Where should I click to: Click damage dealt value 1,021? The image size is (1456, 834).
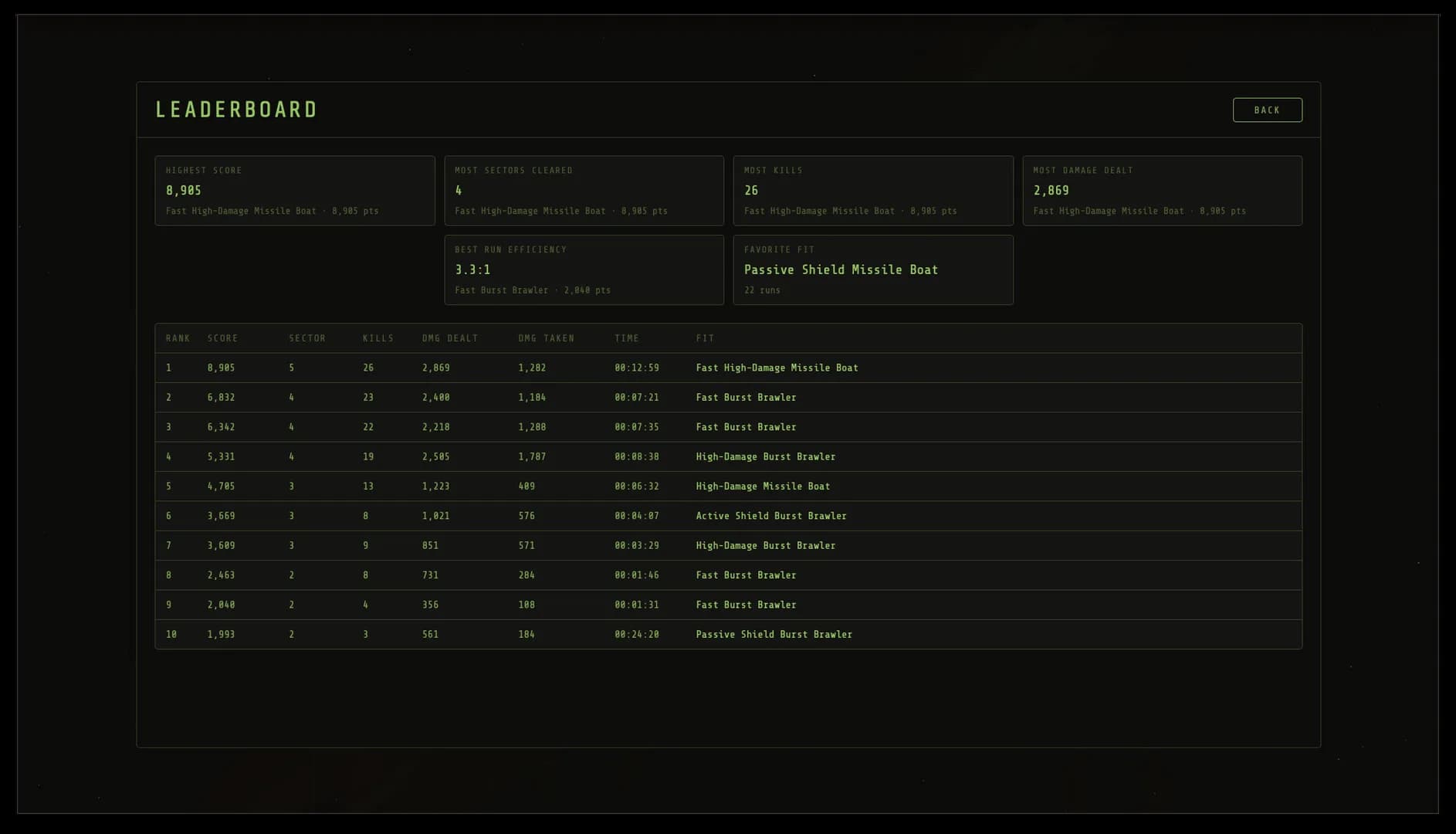(435, 516)
